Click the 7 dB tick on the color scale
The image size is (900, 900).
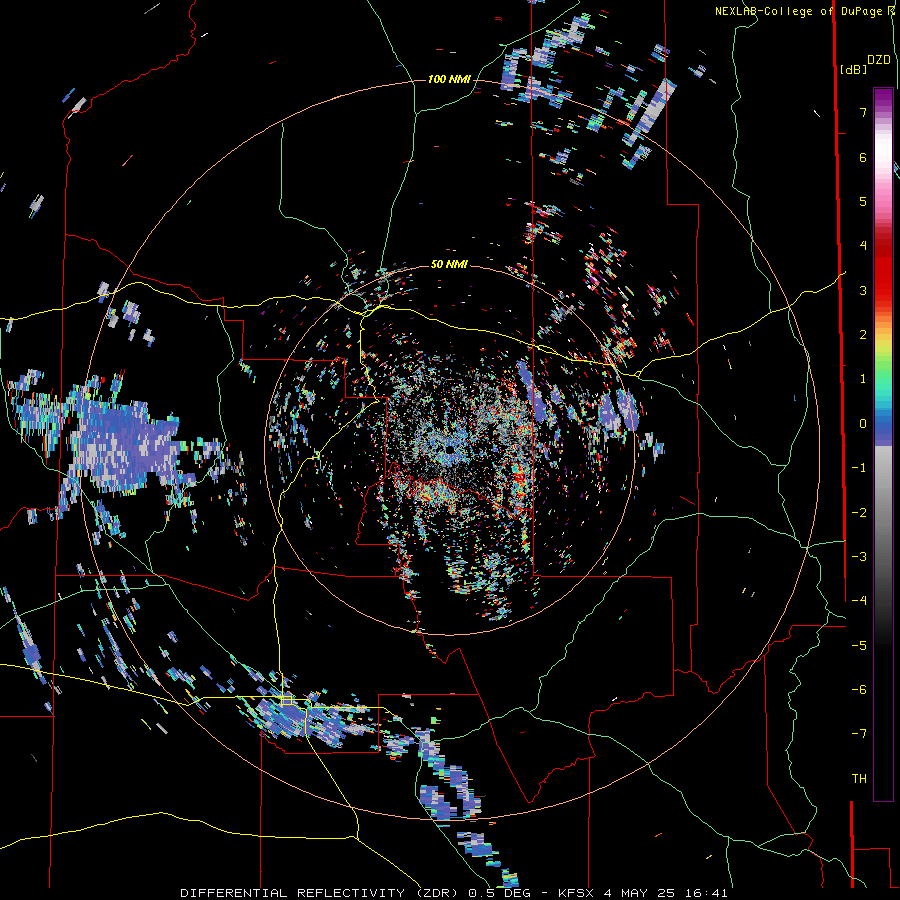click(863, 112)
